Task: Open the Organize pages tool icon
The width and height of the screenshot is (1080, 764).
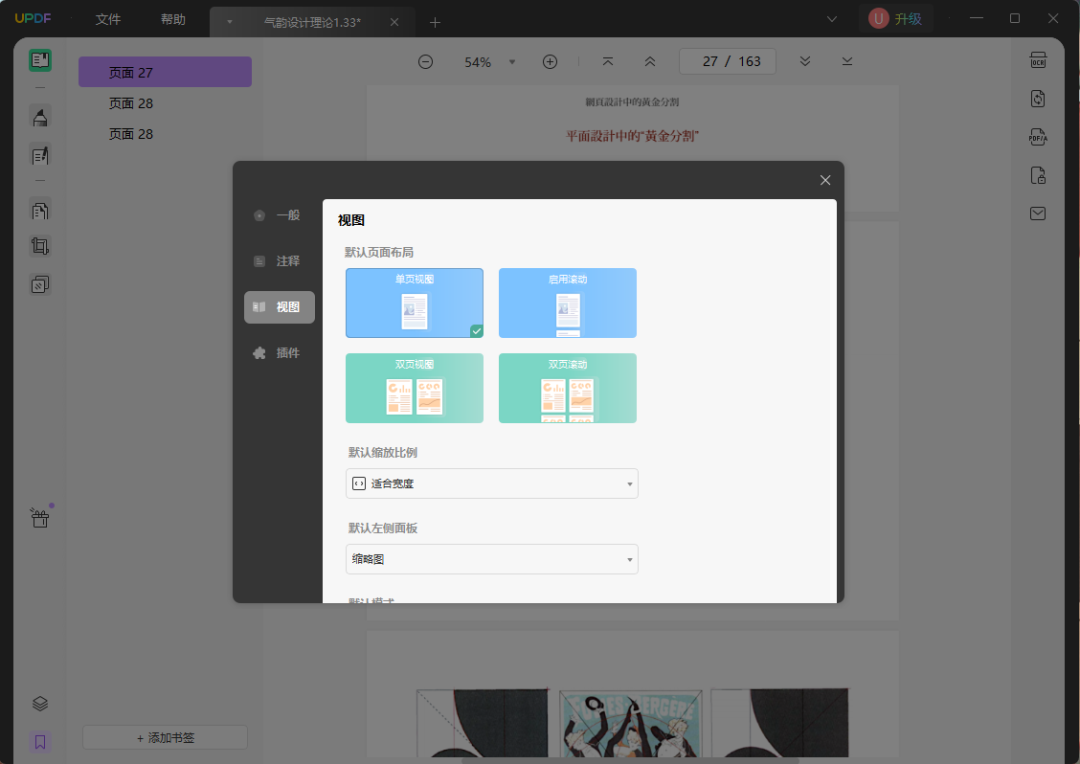Action: coord(40,209)
